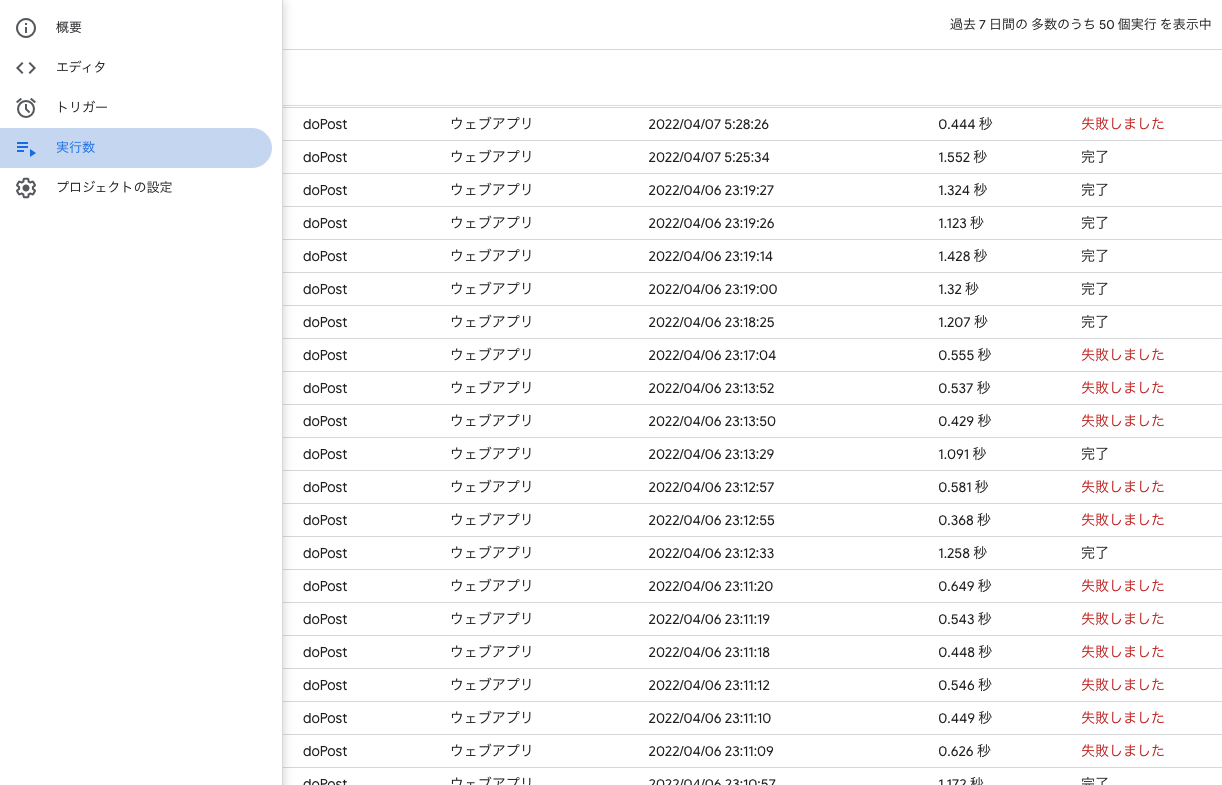Click the angle brackets Editor icon
1222x785 pixels.
pos(26,68)
